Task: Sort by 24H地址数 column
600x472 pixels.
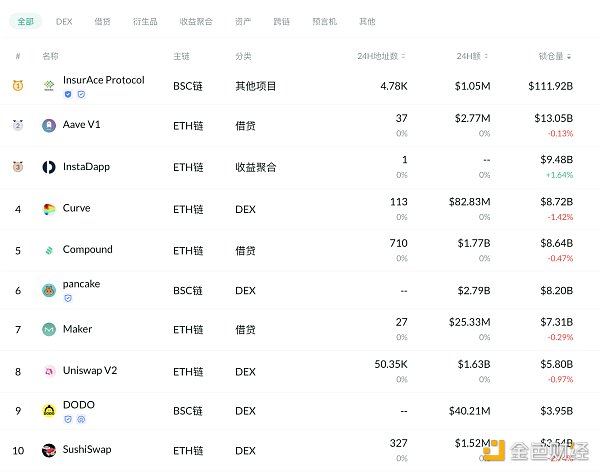Action: 381,56
